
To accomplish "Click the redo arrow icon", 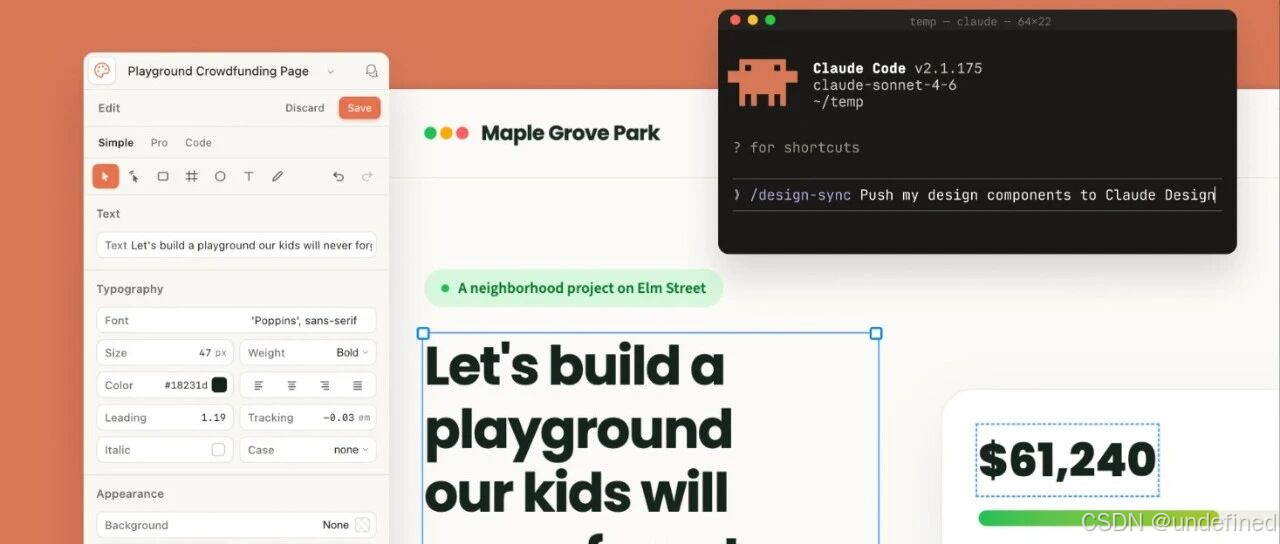I will pyautogui.click(x=367, y=176).
